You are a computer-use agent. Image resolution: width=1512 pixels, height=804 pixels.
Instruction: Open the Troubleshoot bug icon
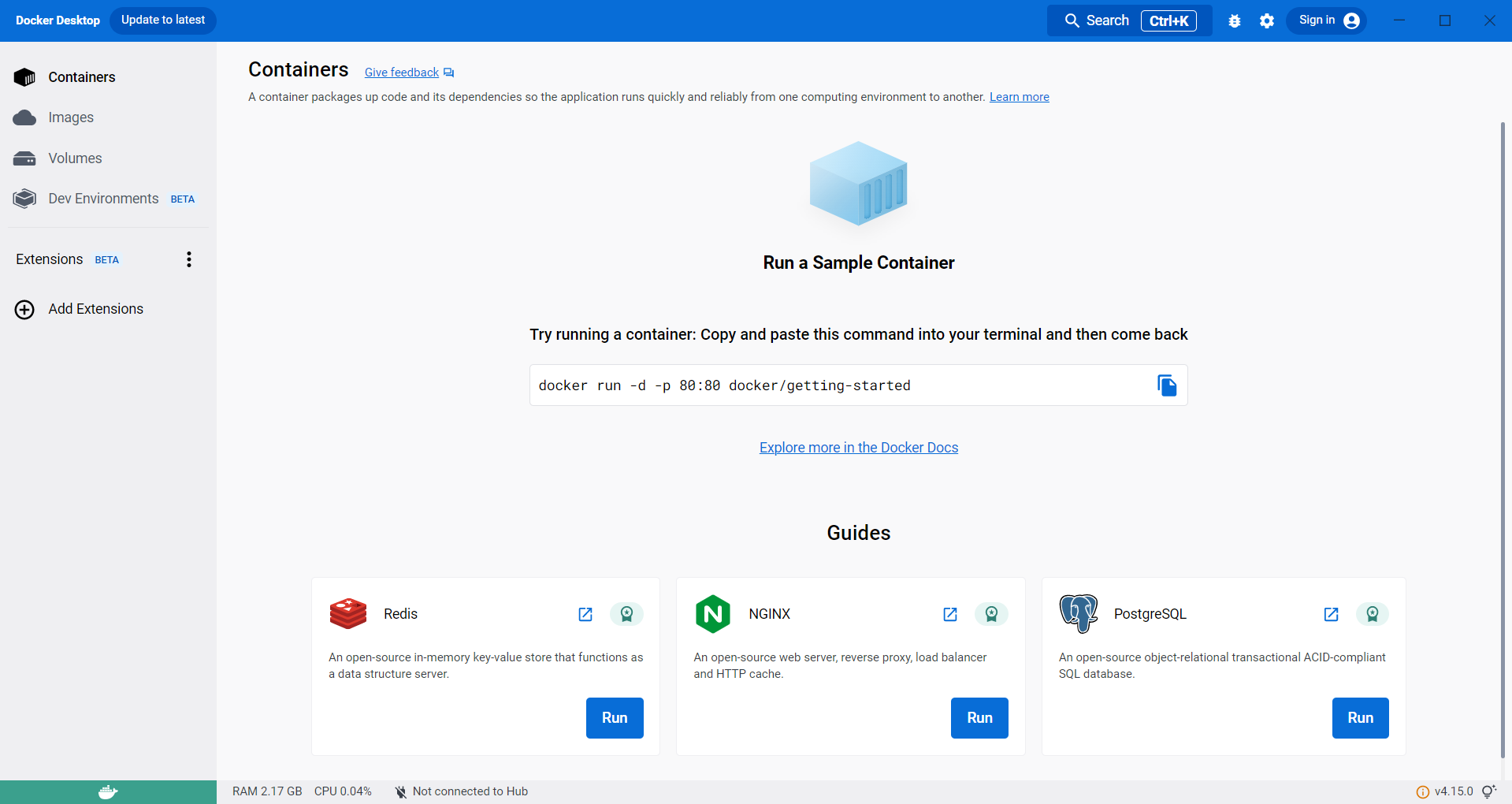(1234, 20)
